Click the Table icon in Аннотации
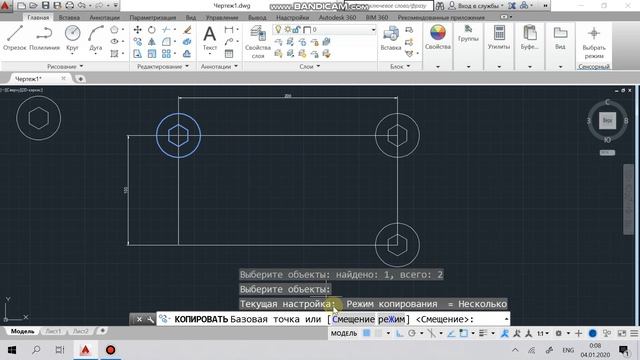Viewport: 640px width, 360px height. point(229,53)
